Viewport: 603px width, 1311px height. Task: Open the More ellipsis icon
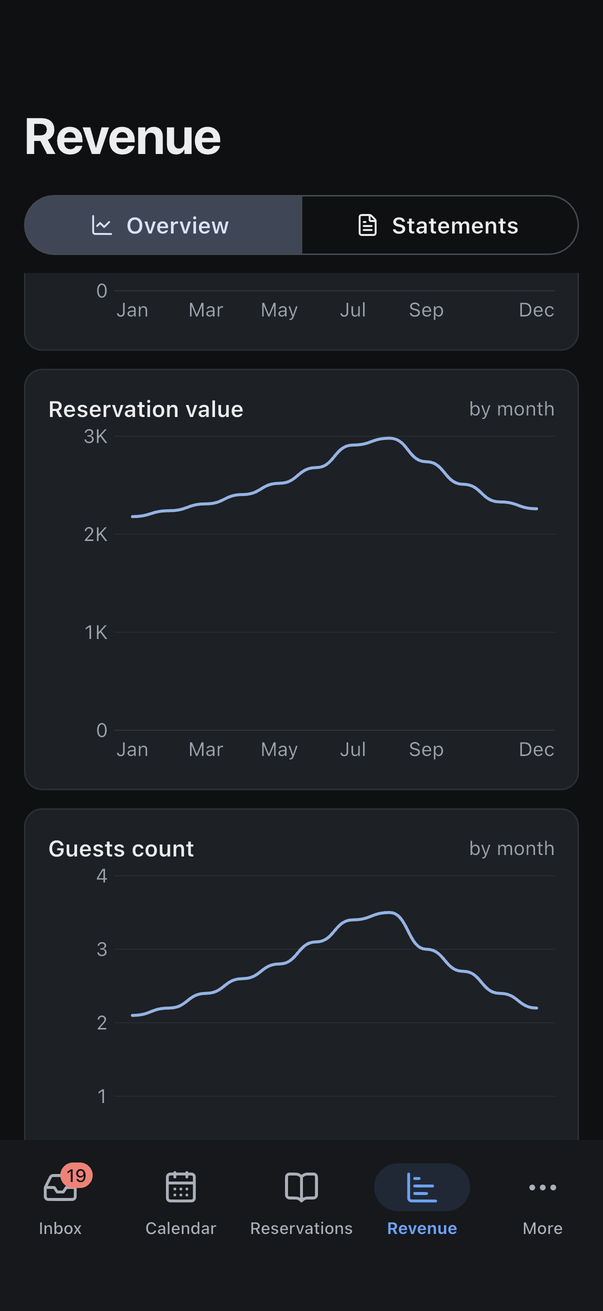542,1187
